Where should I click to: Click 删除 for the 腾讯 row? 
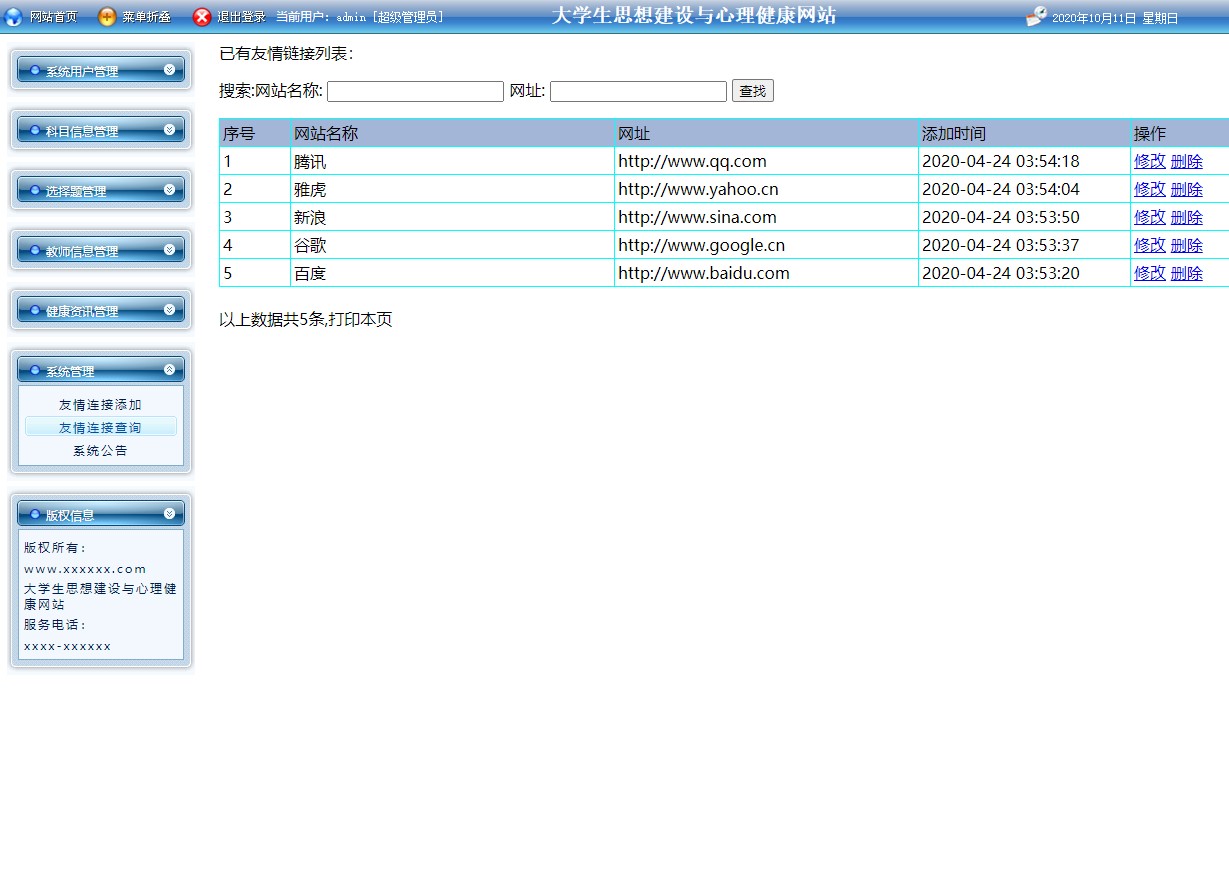click(1187, 161)
